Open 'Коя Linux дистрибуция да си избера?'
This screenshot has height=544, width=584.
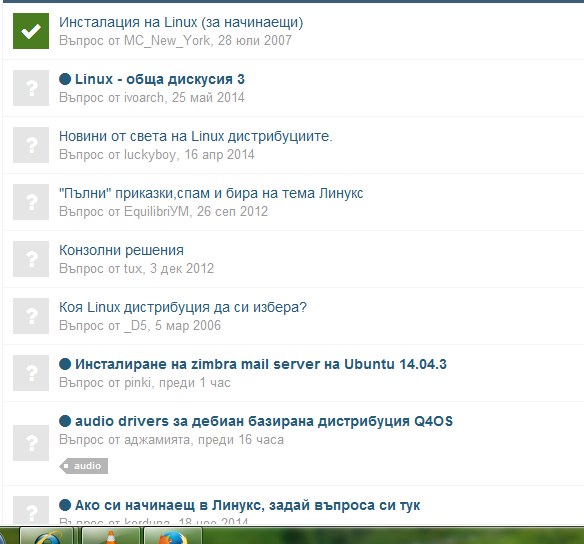pos(182,307)
